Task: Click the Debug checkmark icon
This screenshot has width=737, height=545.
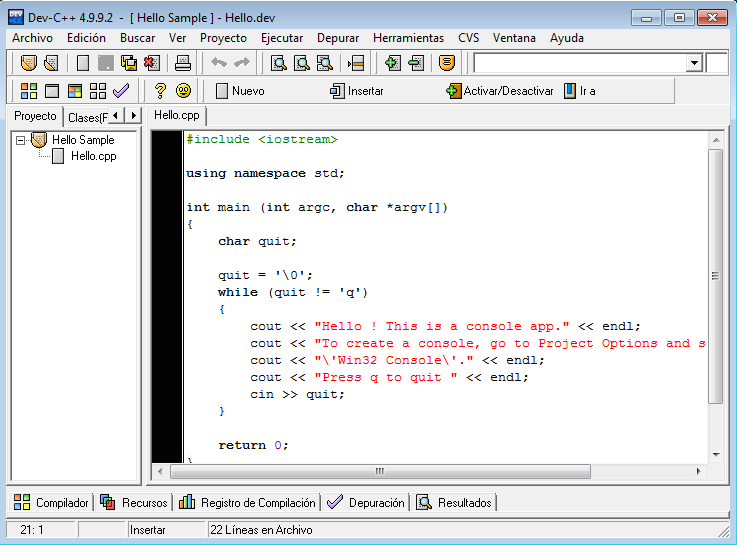Action: pos(121,91)
